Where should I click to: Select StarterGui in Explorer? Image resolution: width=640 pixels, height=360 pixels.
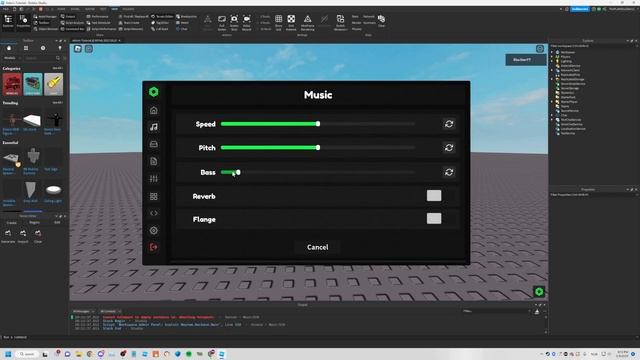[x=567, y=93]
